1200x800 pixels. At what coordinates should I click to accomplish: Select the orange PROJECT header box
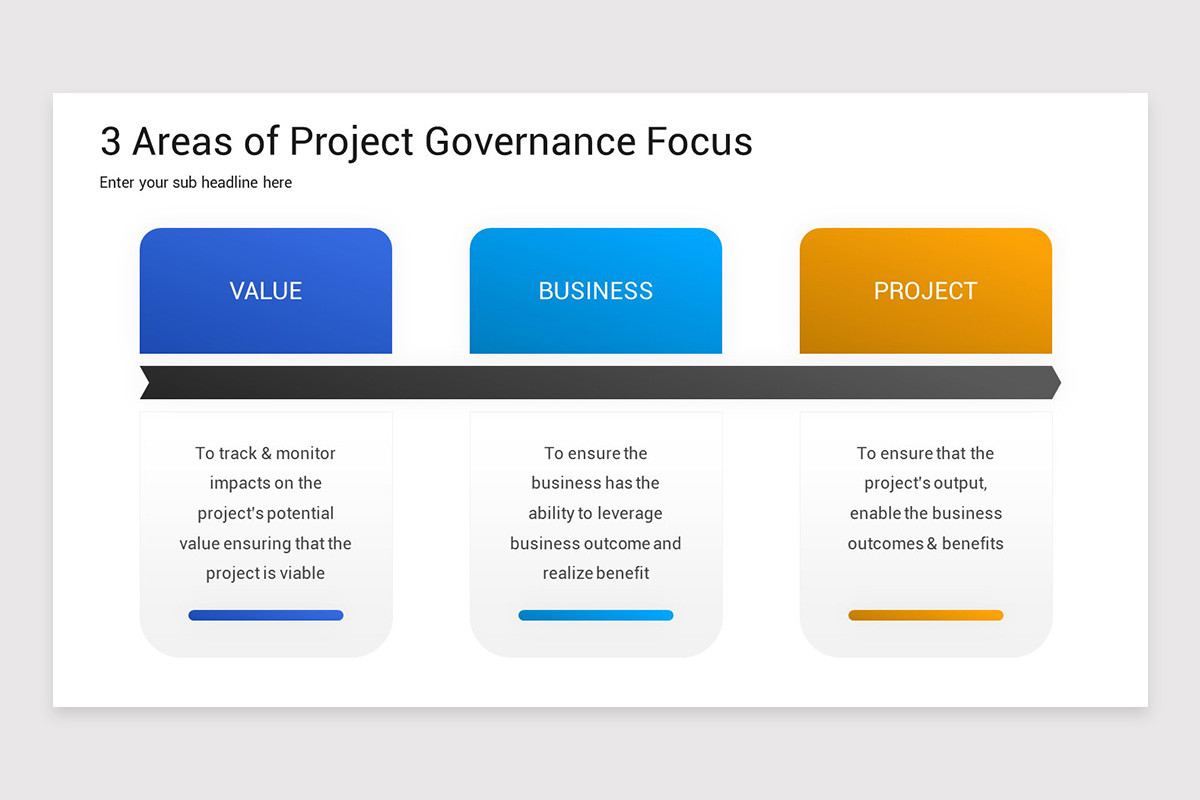[926, 291]
